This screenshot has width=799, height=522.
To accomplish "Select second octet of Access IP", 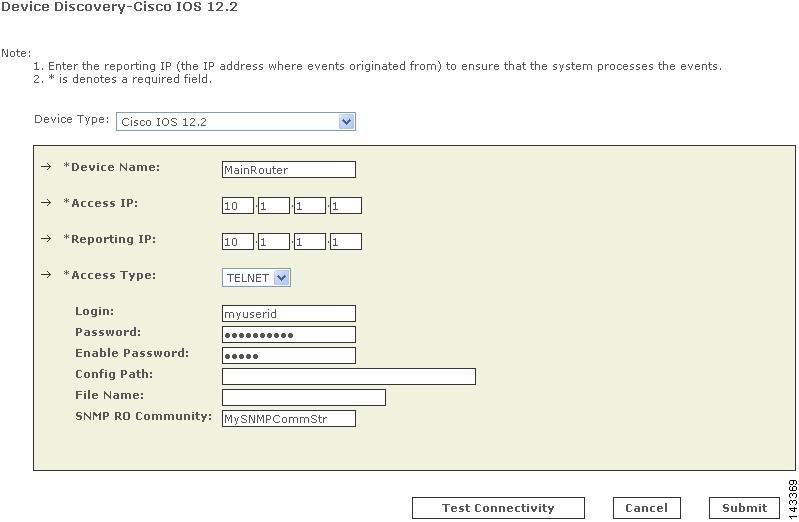I will tap(274, 206).
